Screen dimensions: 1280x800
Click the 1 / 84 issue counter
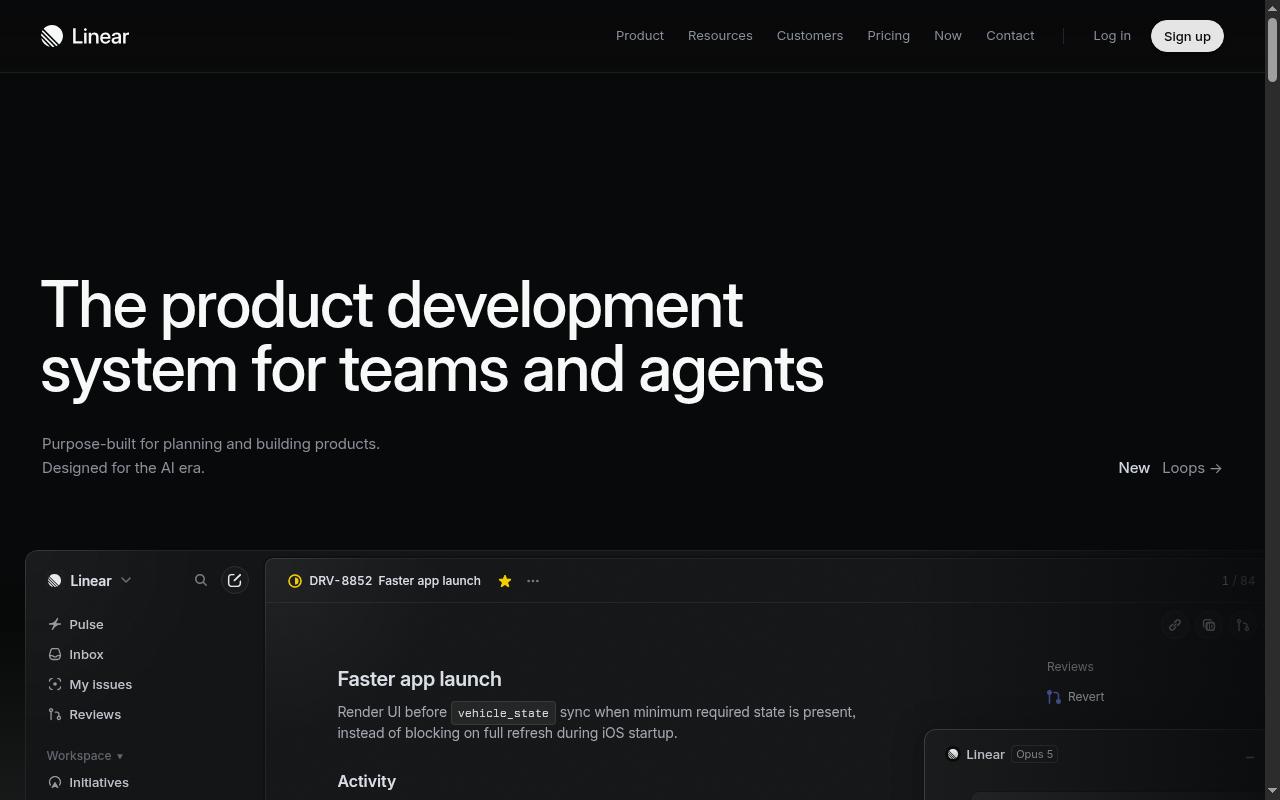pos(1238,581)
